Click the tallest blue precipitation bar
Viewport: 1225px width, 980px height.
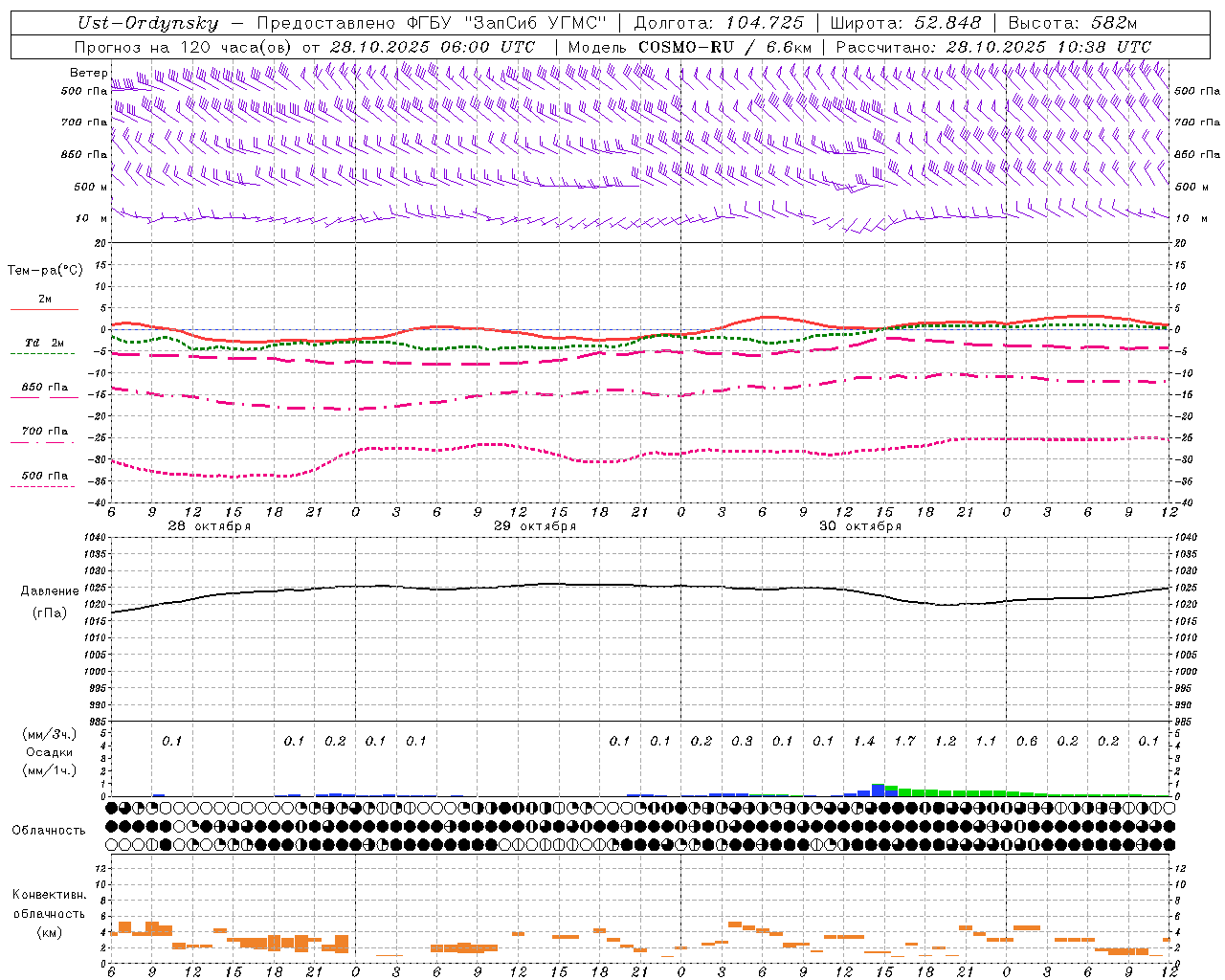[878, 791]
